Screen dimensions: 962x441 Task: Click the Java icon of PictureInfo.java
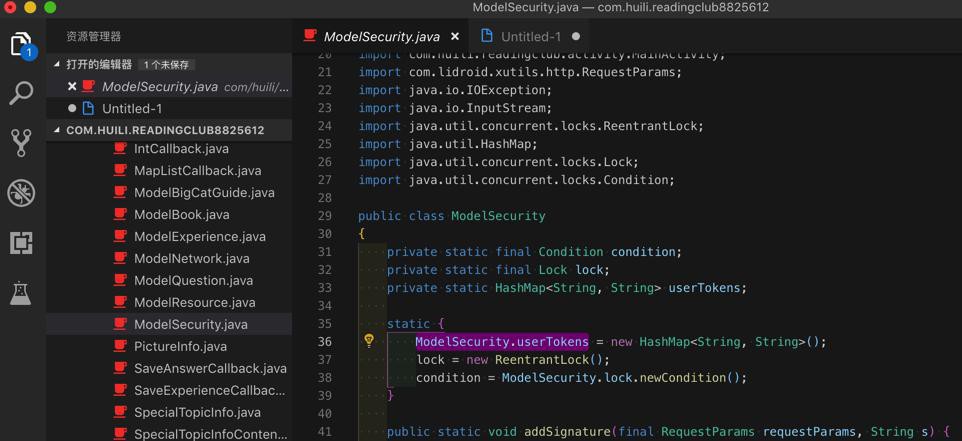point(120,347)
